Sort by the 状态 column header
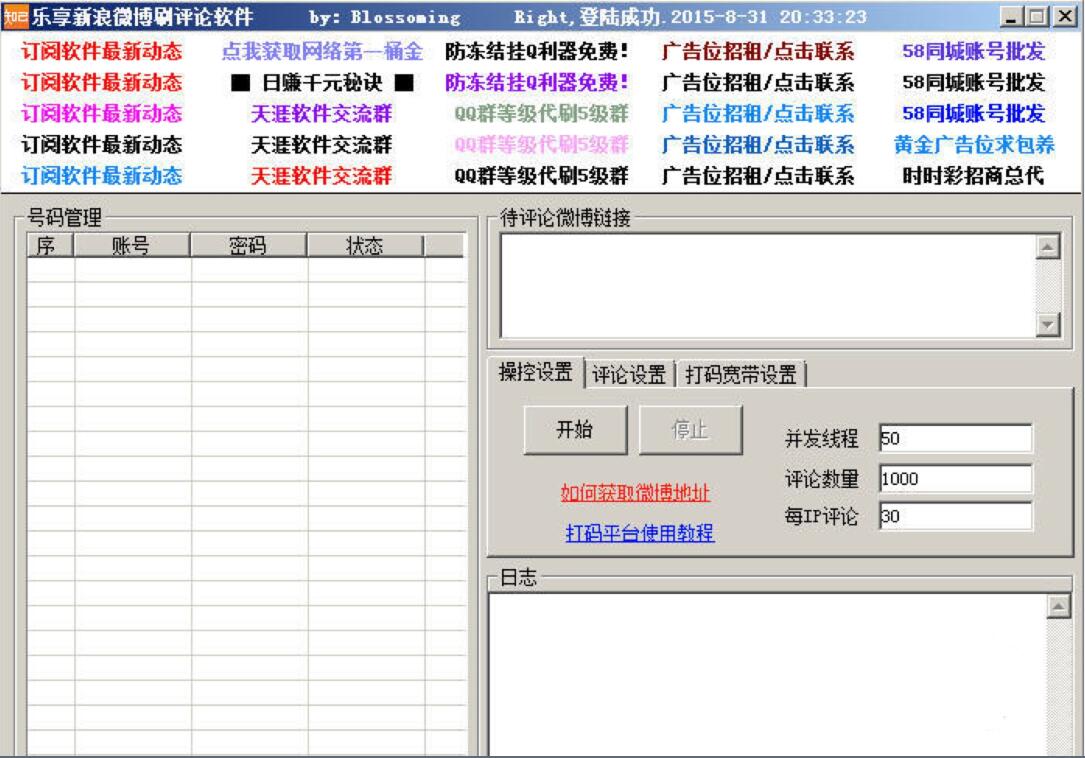This screenshot has width=1085, height=758. [x=365, y=247]
